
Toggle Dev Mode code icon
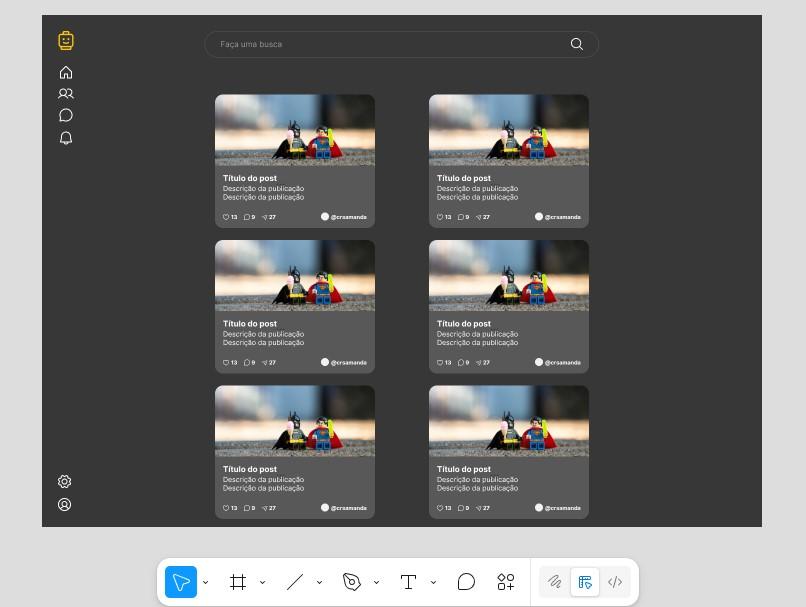pos(615,582)
